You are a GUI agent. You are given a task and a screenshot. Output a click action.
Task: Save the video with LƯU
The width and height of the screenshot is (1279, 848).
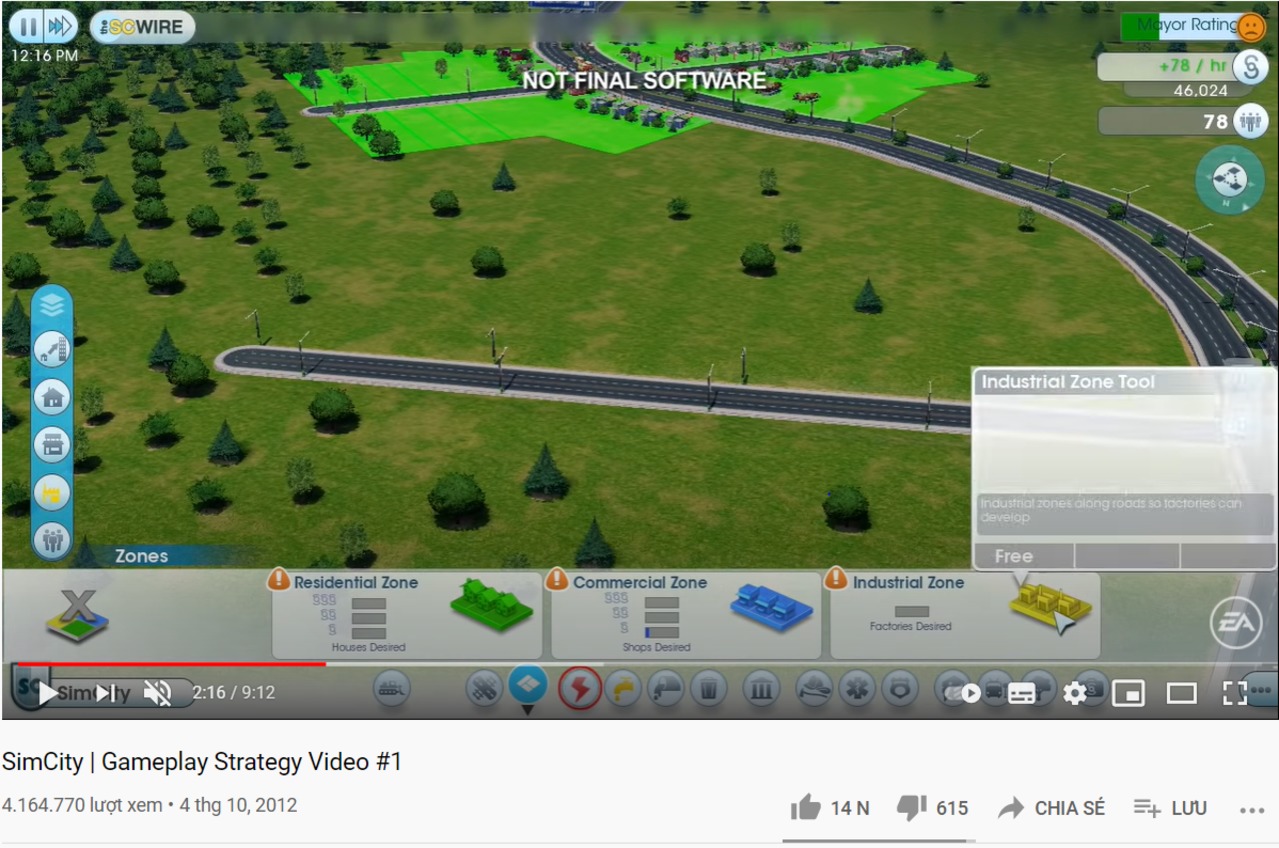click(x=1170, y=808)
